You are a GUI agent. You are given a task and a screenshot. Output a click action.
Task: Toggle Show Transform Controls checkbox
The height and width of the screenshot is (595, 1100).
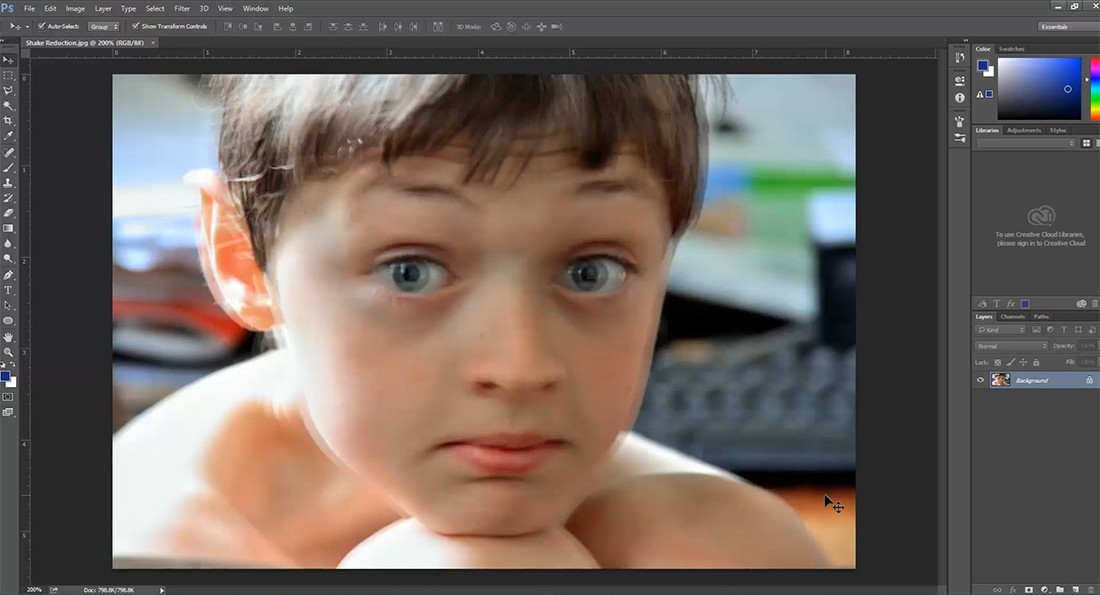[x=135, y=27]
